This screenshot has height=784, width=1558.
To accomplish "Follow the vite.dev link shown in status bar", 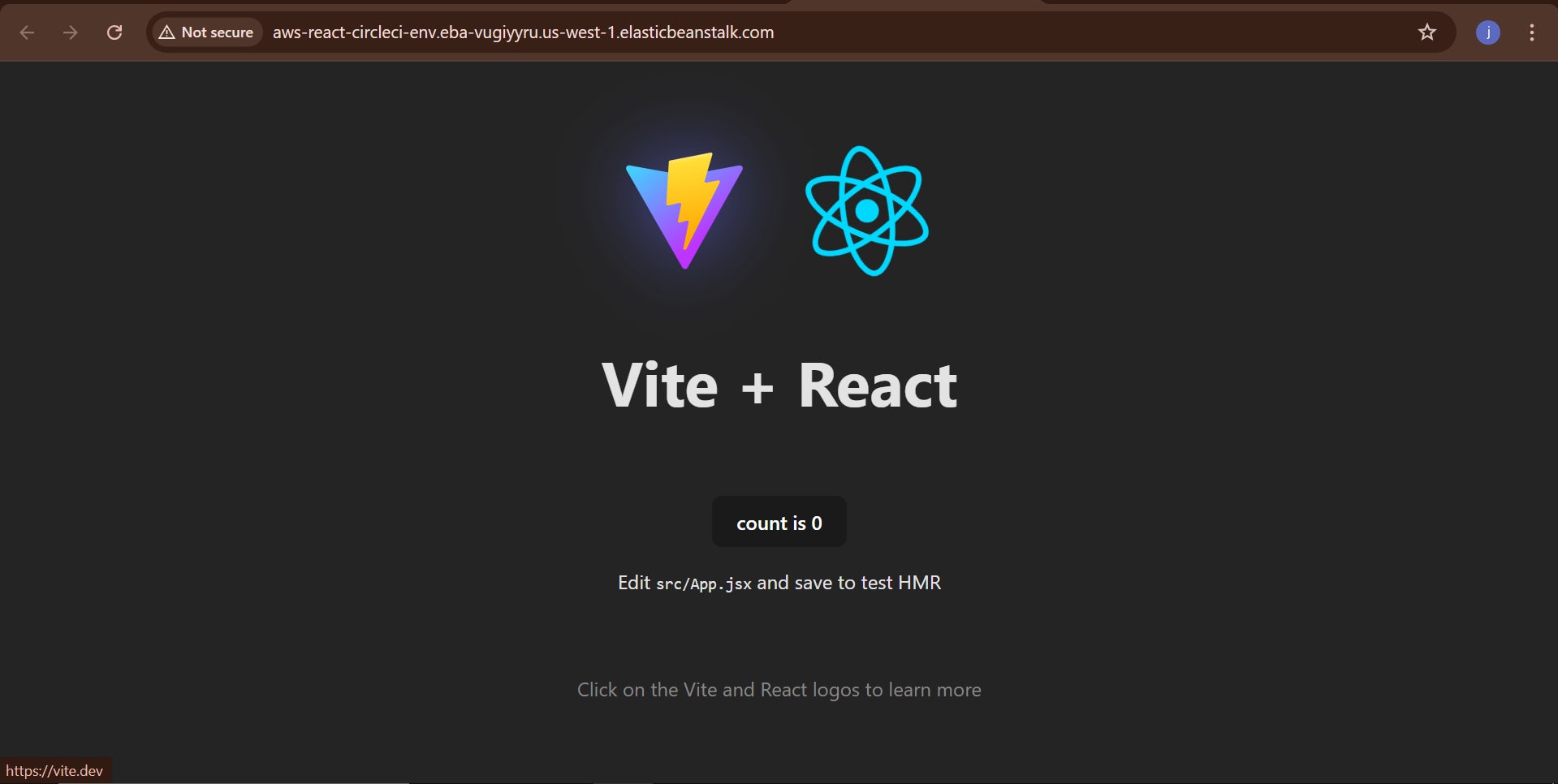I will [55, 769].
